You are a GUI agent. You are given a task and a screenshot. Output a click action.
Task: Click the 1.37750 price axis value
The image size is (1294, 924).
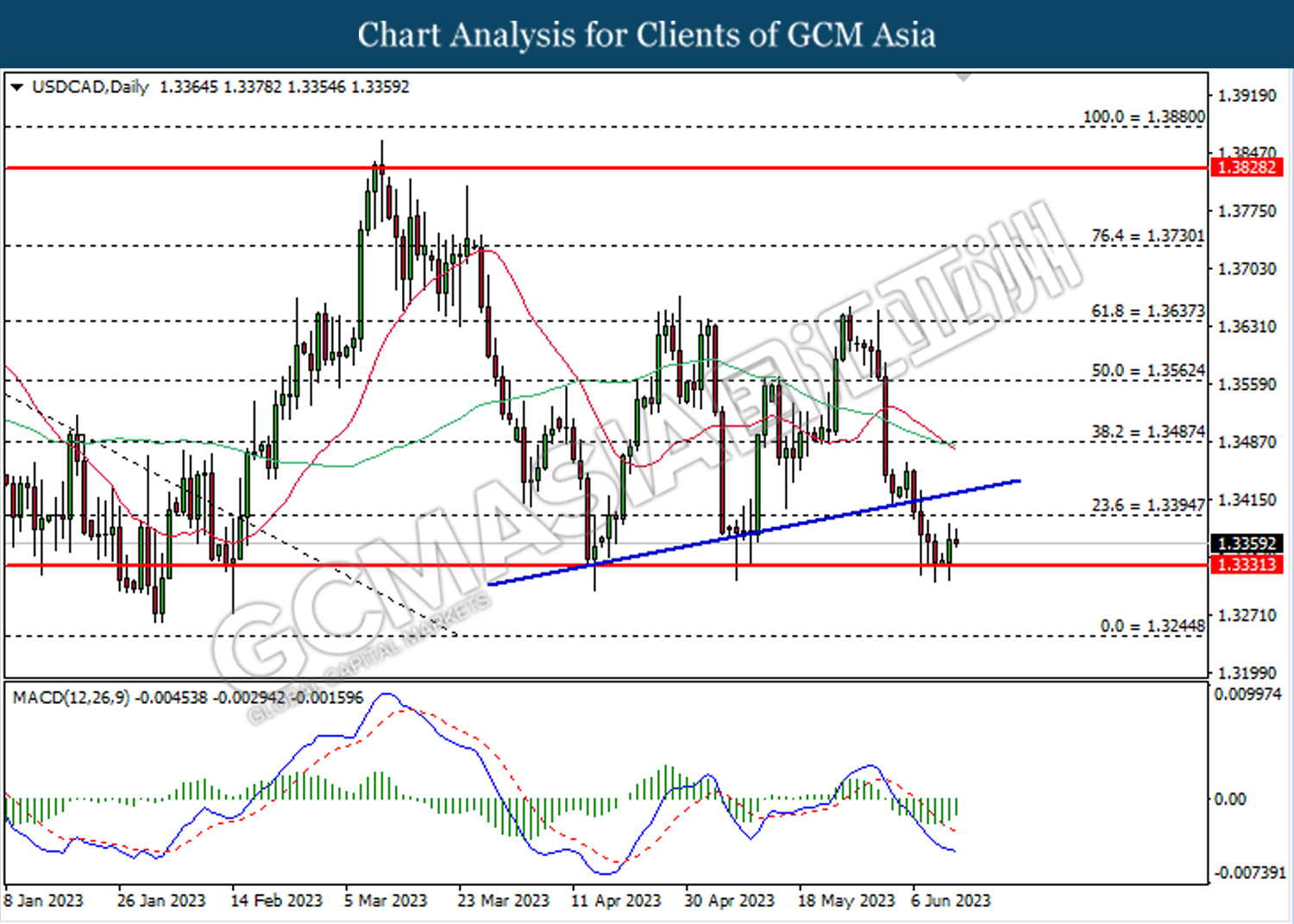point(1247,211)
